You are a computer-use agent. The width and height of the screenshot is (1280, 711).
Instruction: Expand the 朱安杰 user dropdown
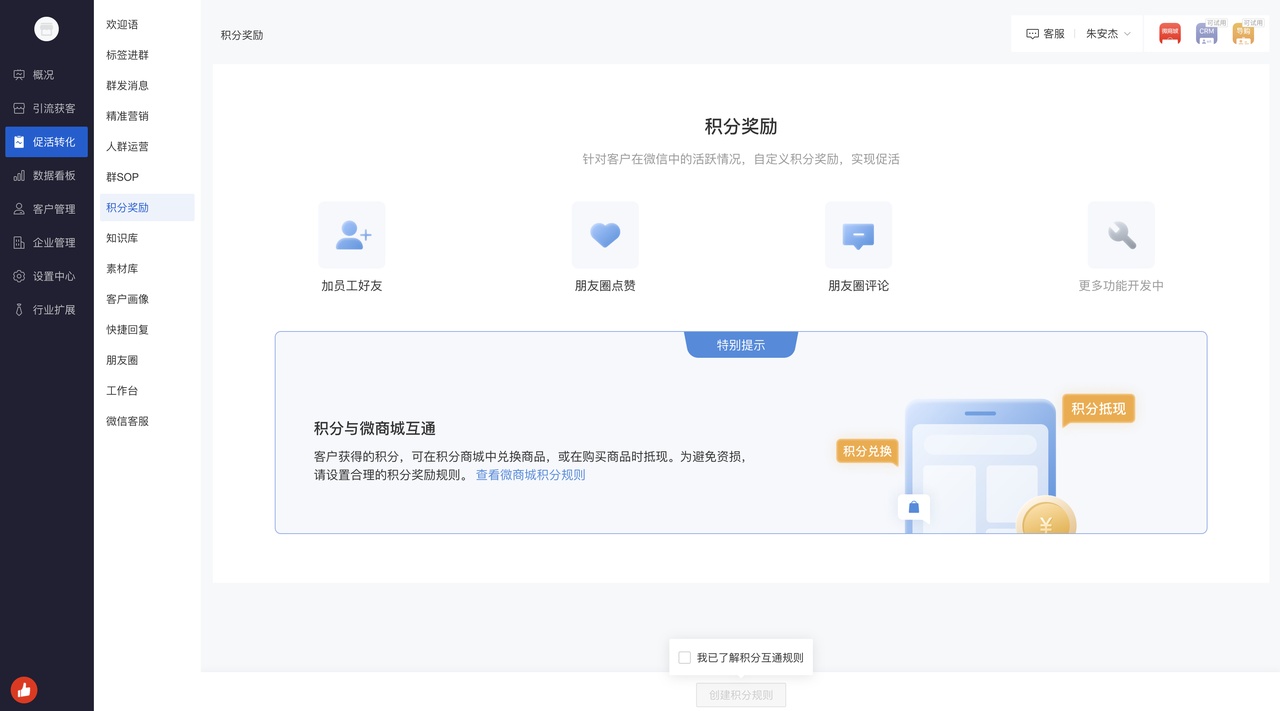tap(1108, 34)
